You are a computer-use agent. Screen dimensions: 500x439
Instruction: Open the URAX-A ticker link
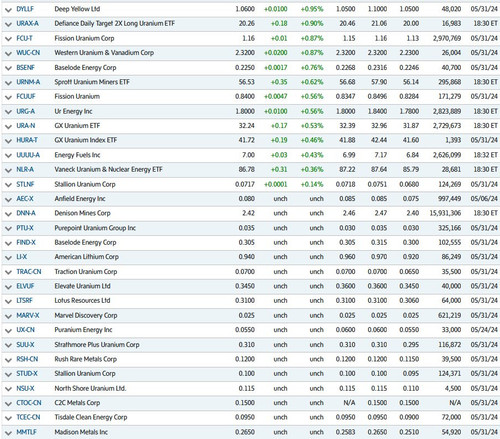pos(27,23)
